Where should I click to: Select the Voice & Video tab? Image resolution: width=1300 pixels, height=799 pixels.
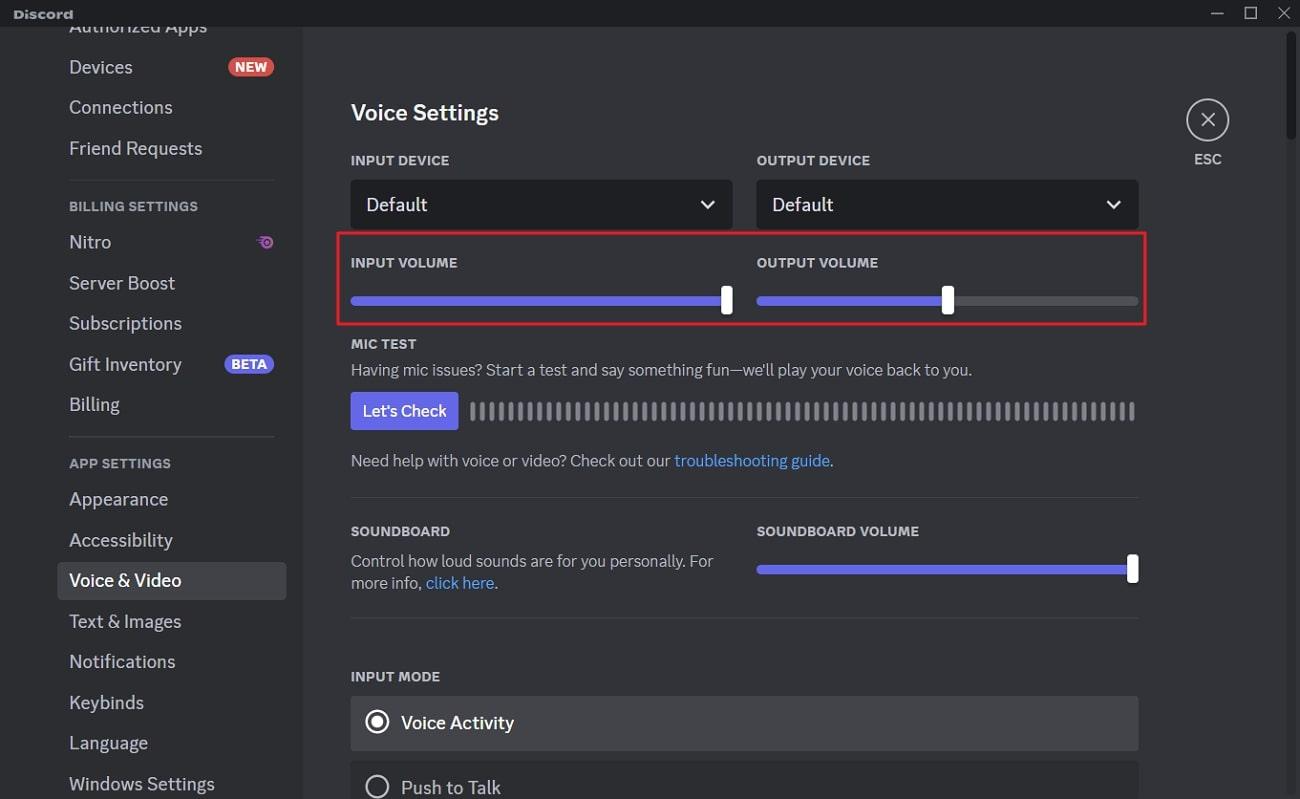click(125, 580)
